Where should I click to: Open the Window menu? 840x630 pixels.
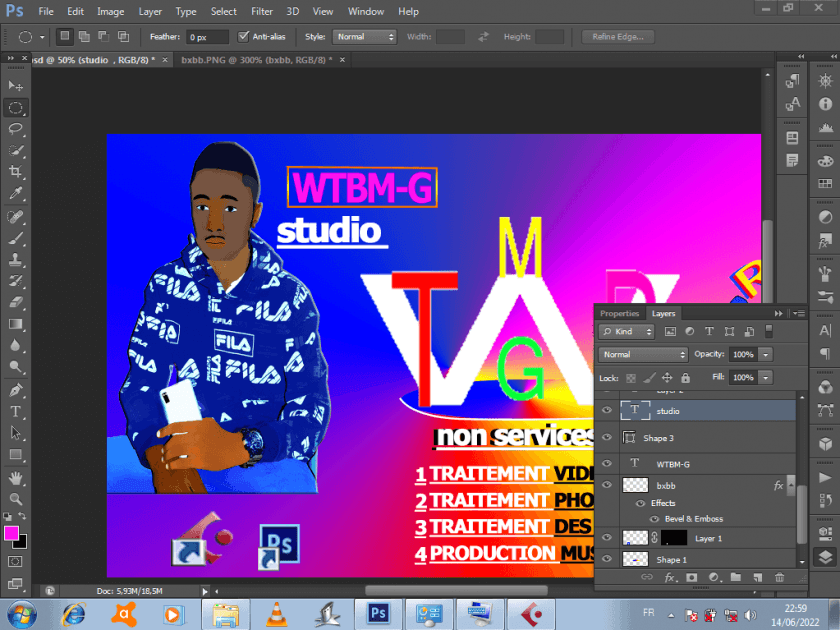pos(366,11)
